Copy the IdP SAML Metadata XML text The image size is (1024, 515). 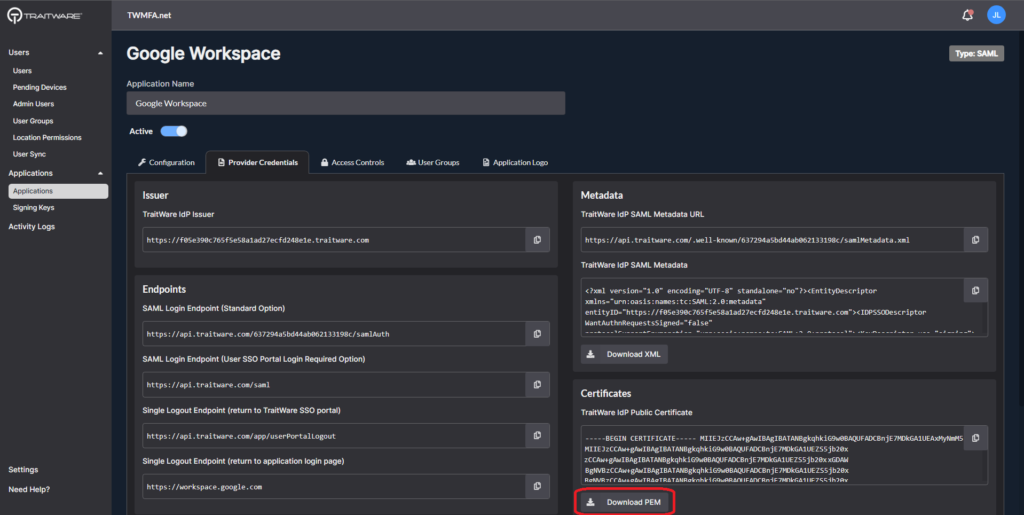coord(976,290)
